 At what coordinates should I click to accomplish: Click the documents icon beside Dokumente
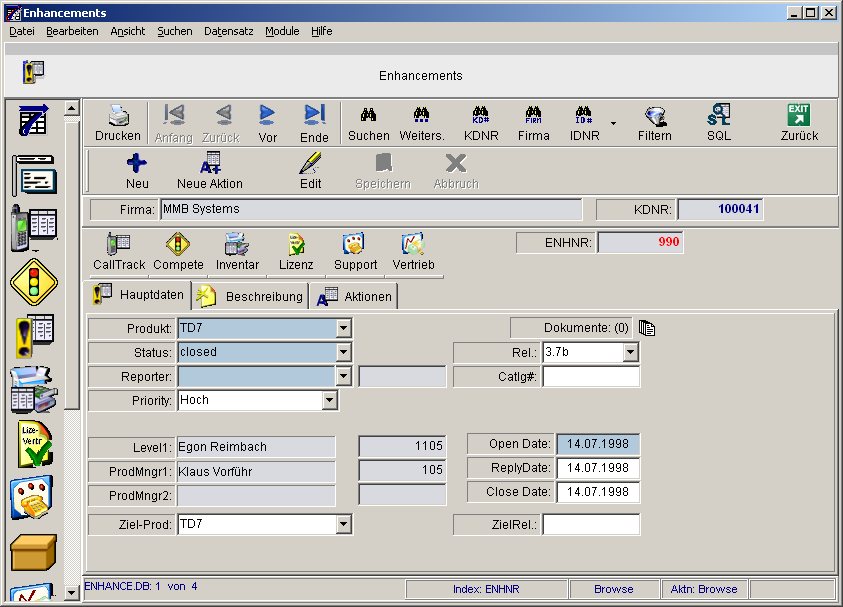[647, 328]
